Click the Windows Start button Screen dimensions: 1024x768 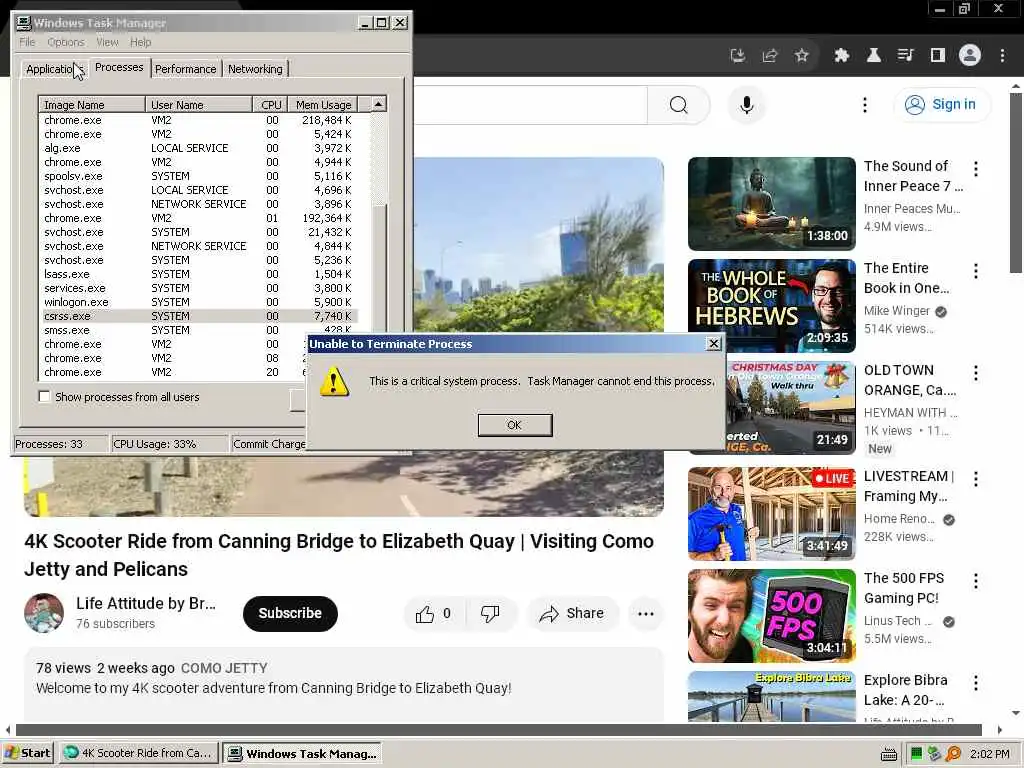[27, 753]
